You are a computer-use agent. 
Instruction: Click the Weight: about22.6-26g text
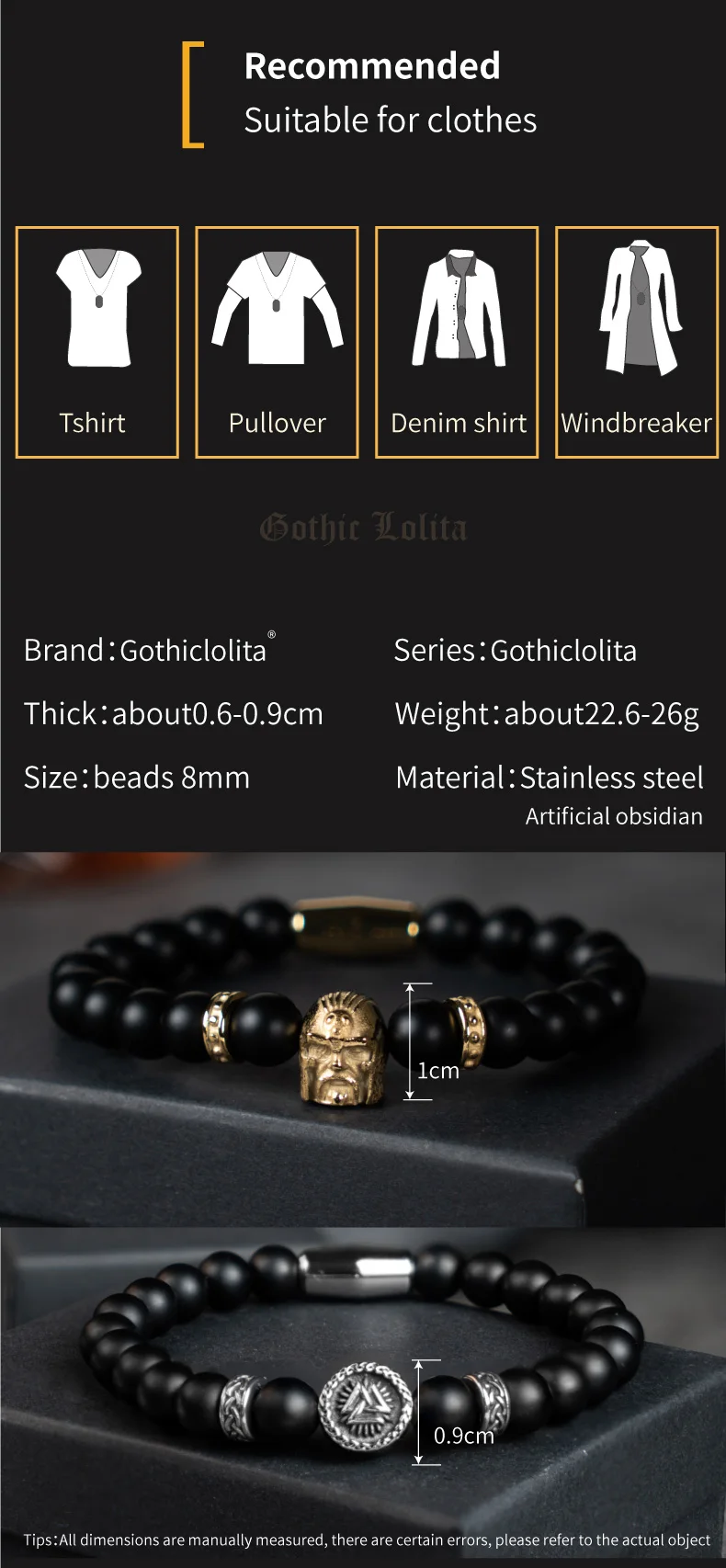click(x=547, y=713)
